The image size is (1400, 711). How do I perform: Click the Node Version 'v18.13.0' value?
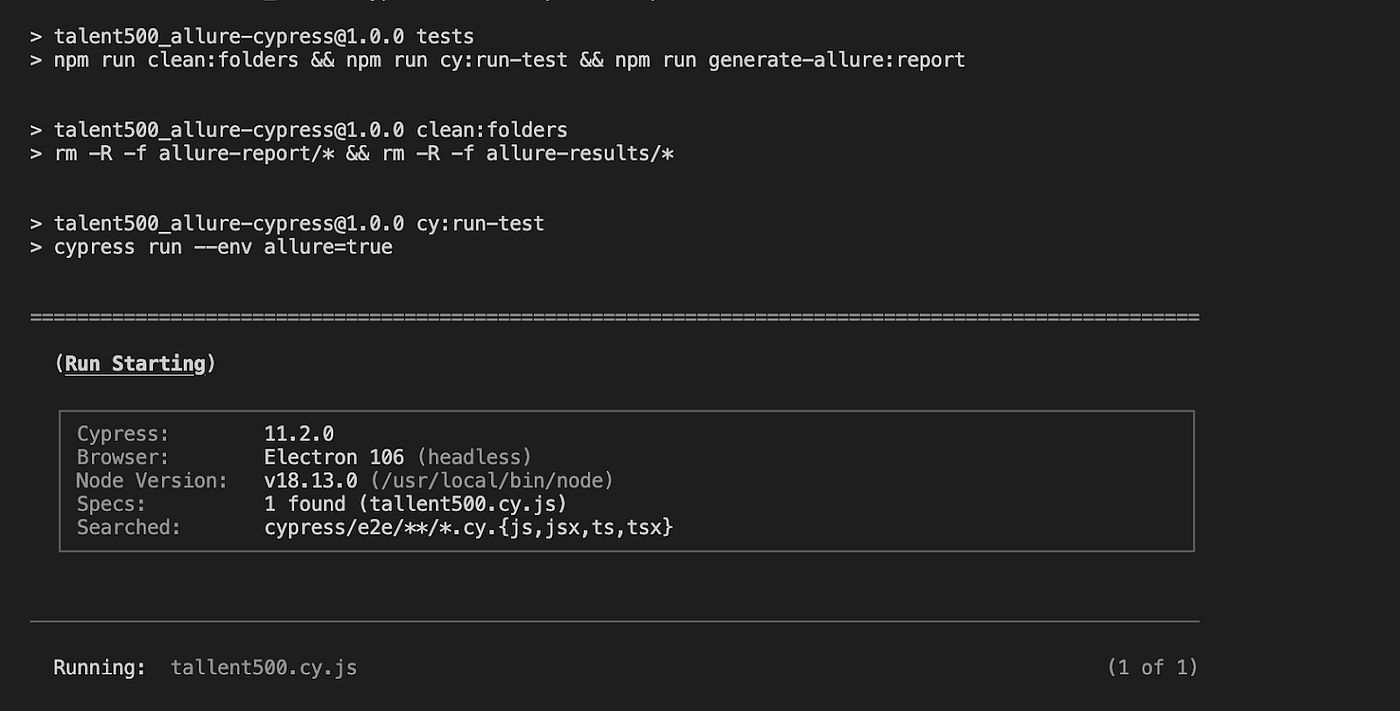click(x=311, y=480)
